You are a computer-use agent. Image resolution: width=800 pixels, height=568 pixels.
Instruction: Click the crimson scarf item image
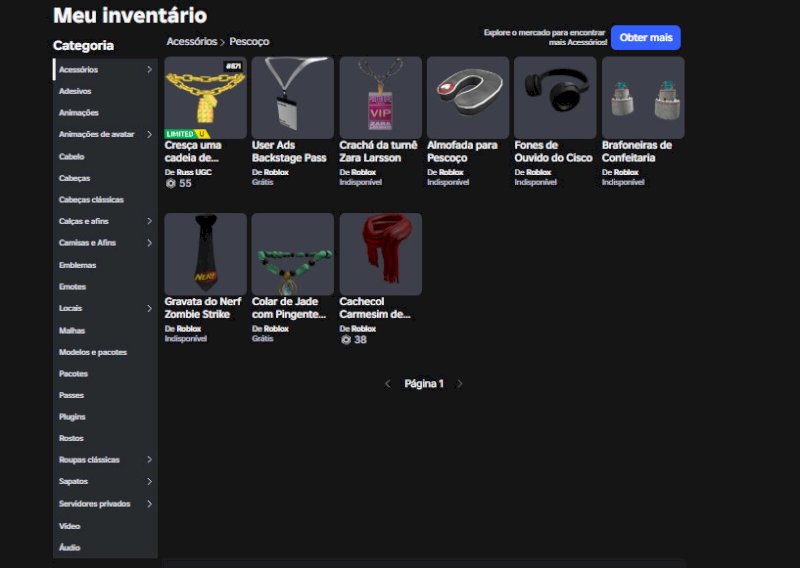point(380,254)
